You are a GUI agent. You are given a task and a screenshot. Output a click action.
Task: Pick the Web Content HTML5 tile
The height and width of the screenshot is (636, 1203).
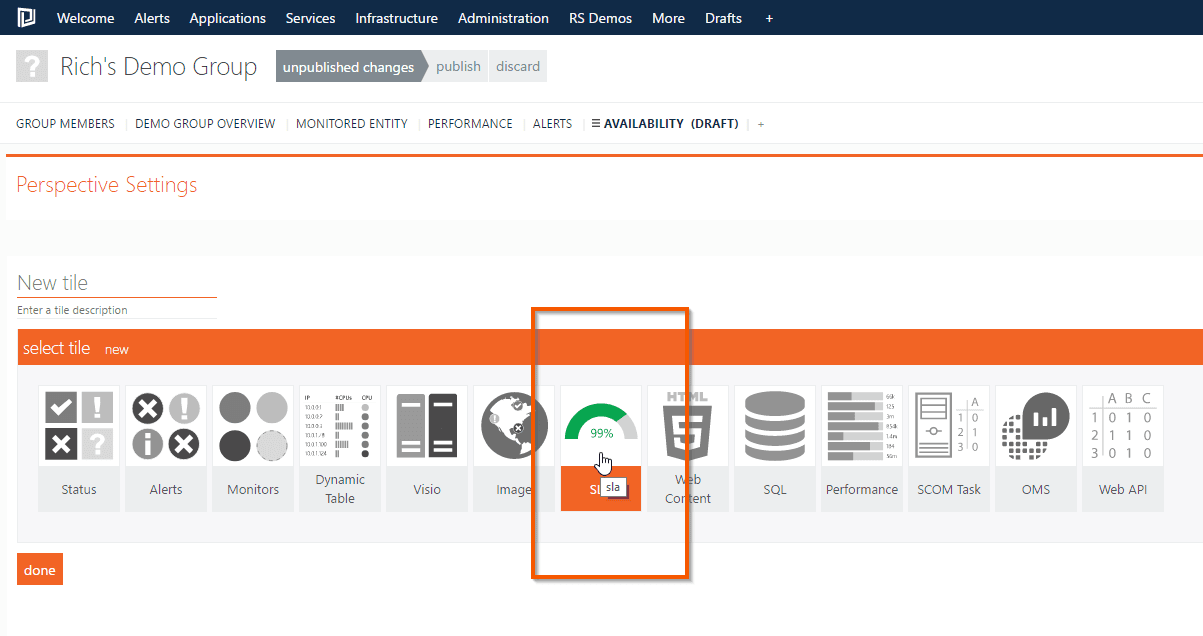click(687, 426)
